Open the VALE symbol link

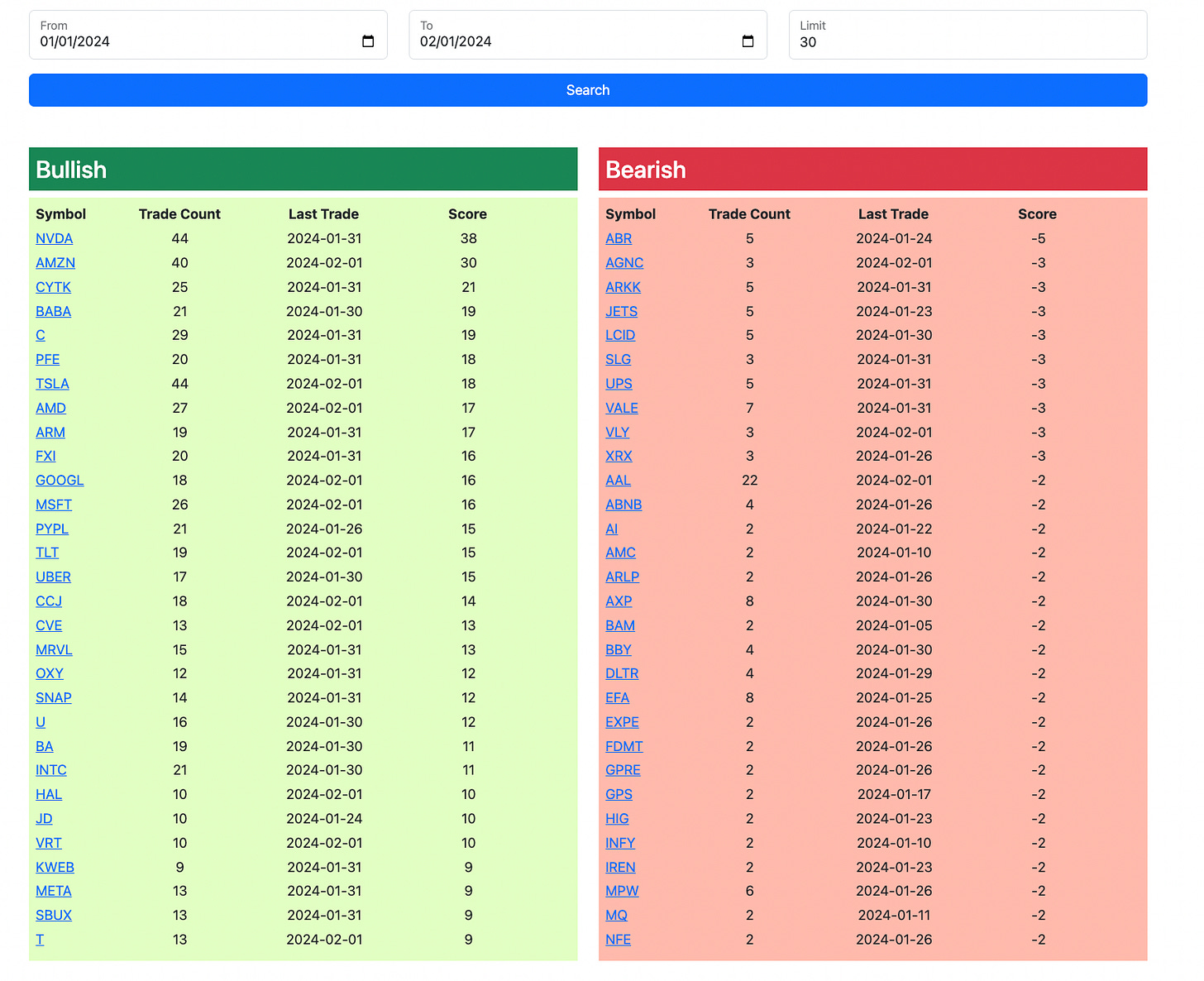622,408
